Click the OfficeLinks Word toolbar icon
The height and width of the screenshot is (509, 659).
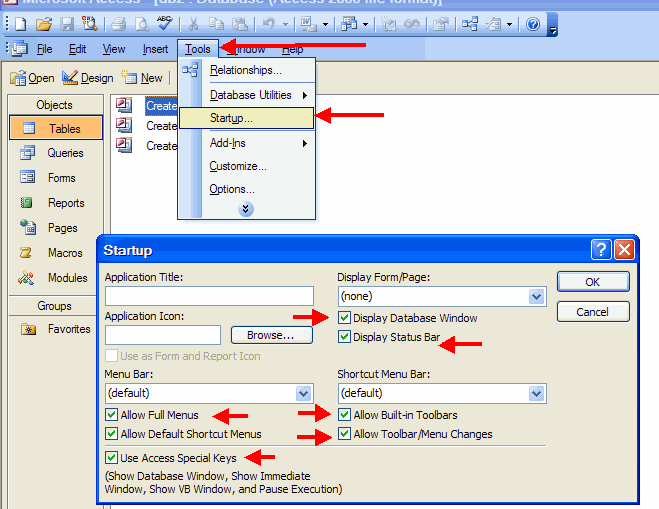(308, 24)
